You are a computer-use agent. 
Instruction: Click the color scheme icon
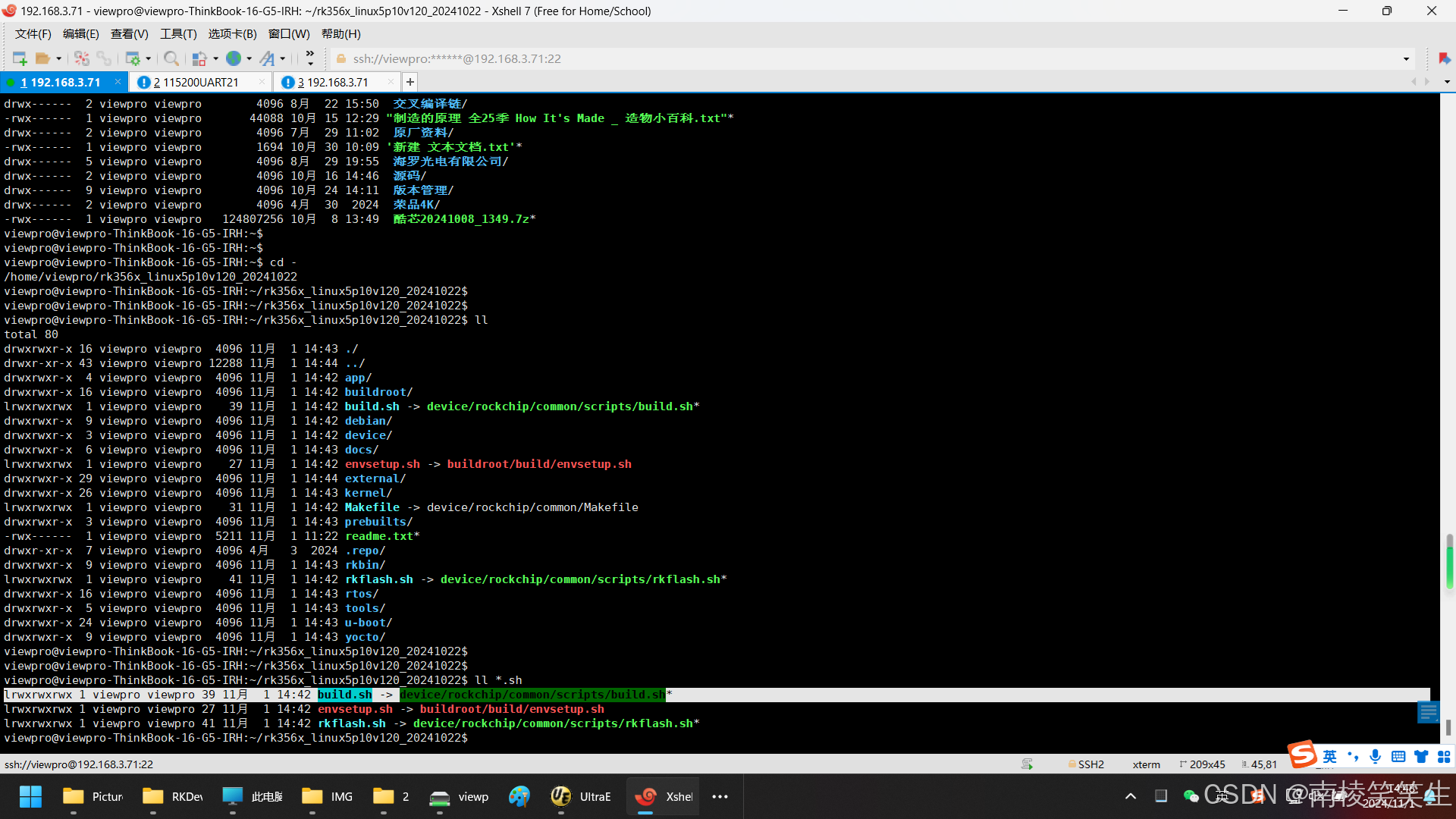(x=199, y=58)
